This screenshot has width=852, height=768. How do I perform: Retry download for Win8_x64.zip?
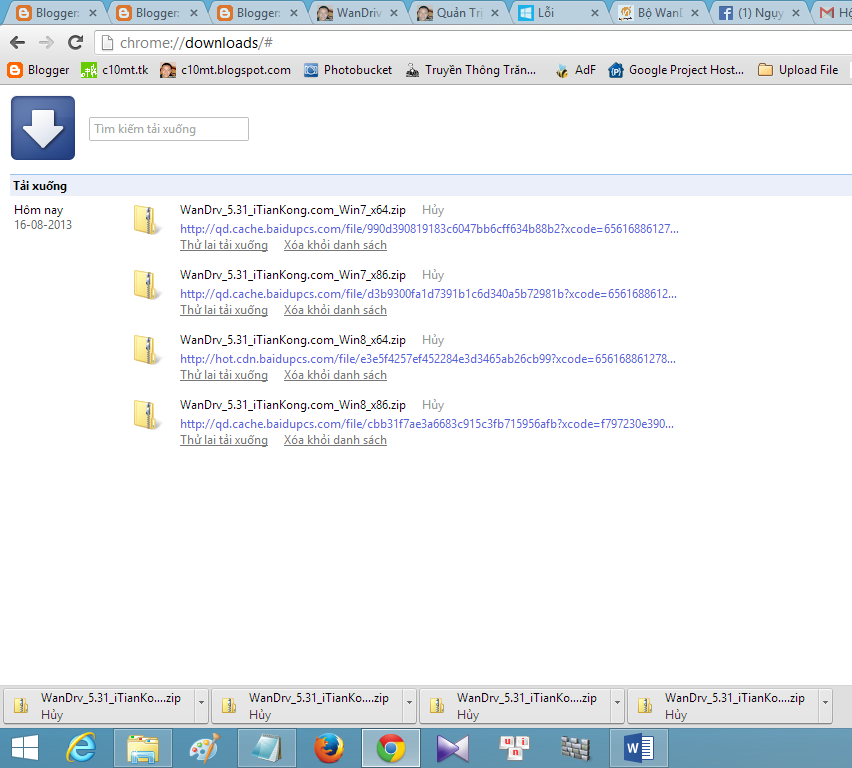click(224, 375)
